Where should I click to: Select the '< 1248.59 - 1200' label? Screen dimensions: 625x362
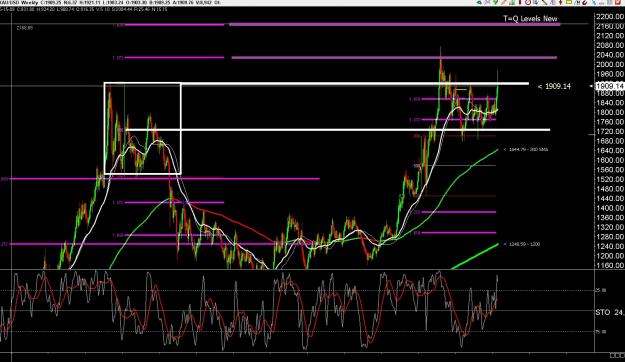pos(522,244)
